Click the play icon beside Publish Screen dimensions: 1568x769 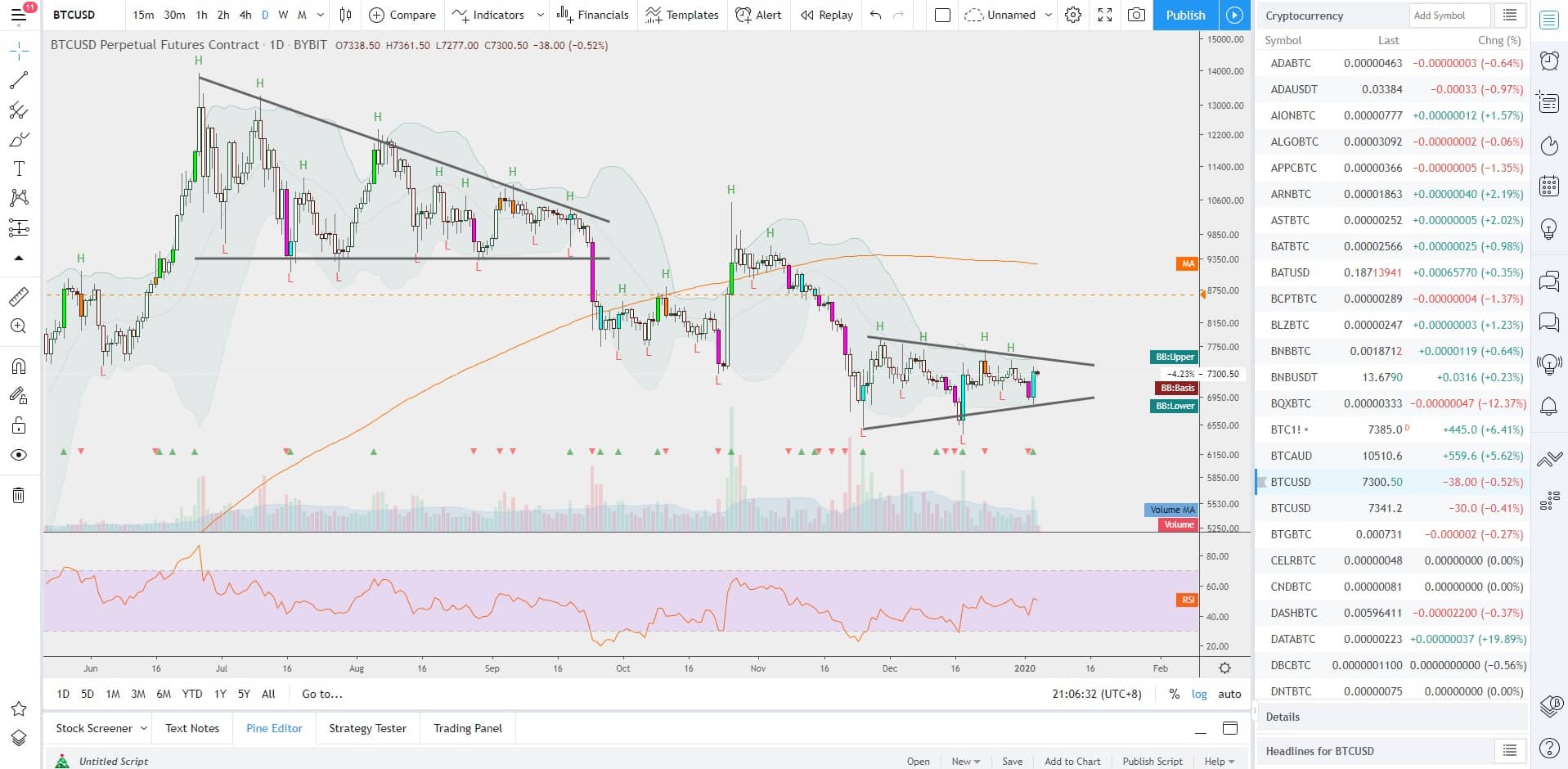click(x=1234, y=15)
